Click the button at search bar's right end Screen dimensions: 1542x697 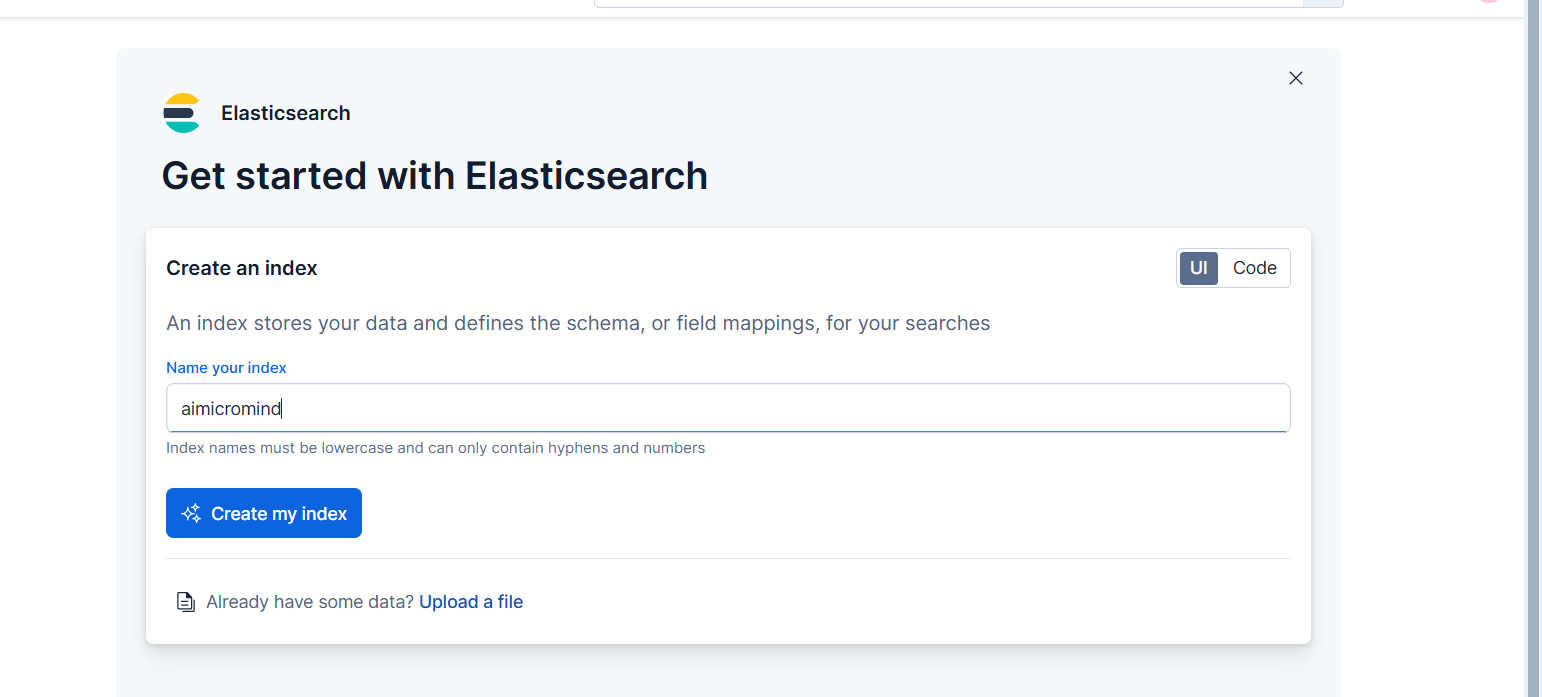pyautogui.click(x=1322, y=3)
